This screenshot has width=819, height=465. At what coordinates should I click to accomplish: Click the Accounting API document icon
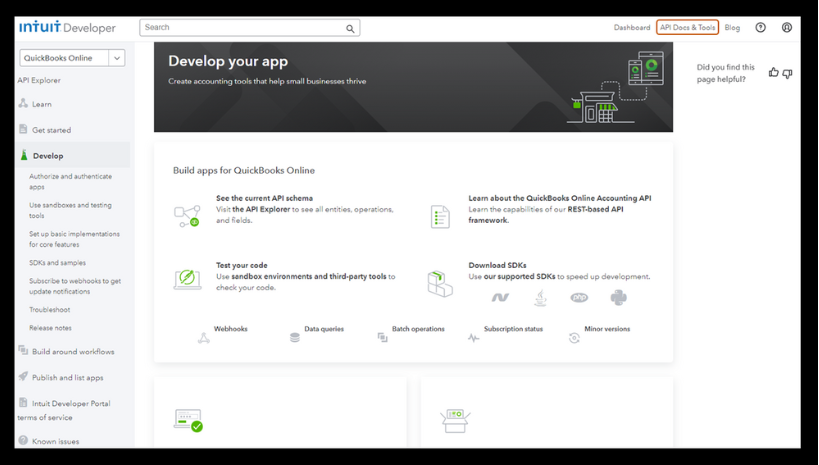[x=440, y=216]
